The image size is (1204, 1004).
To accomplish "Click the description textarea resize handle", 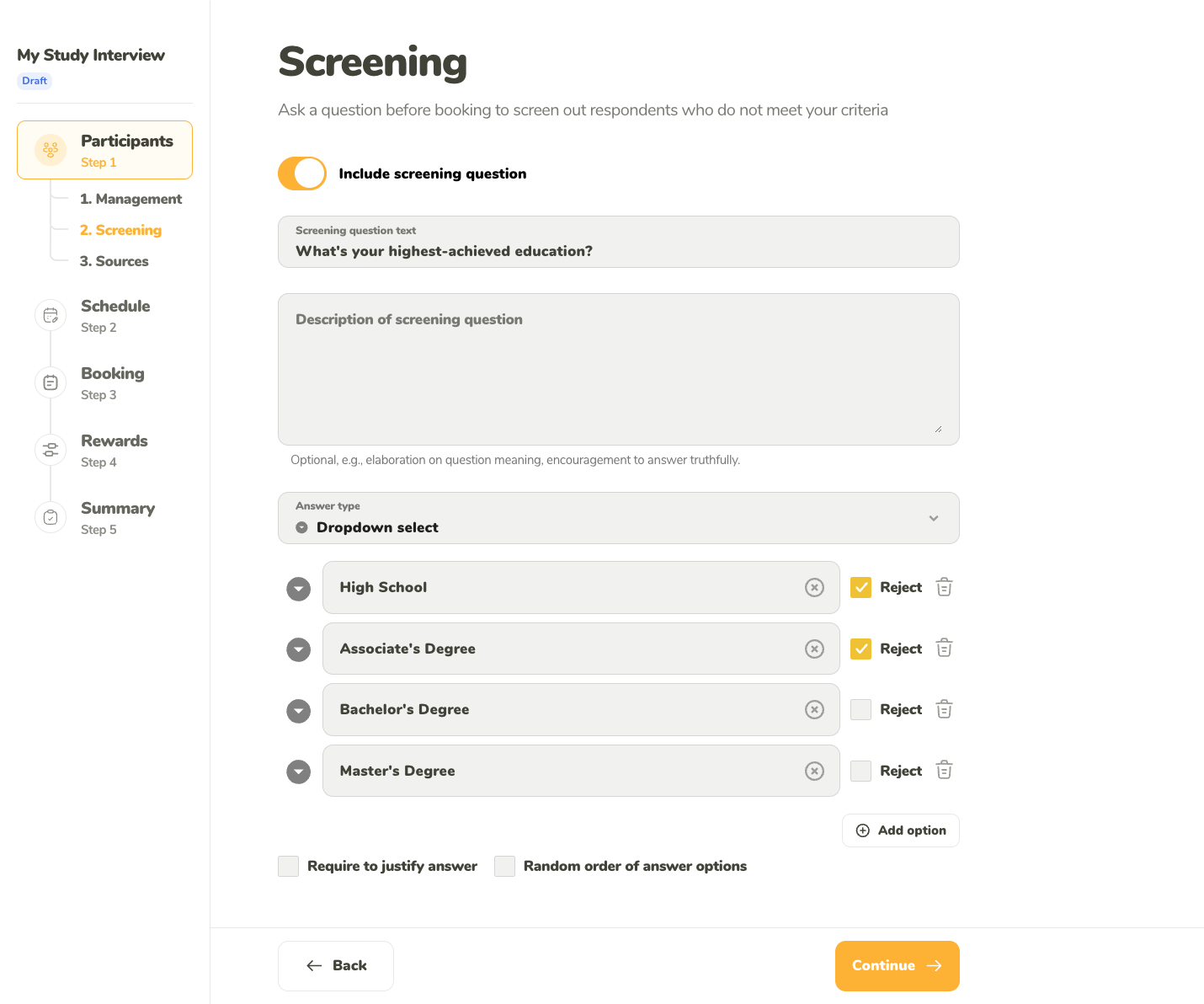I will (x=938, y=429).
